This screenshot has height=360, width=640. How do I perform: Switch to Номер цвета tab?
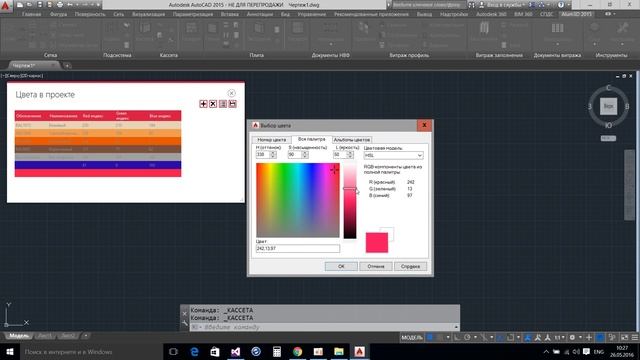(271, 140)
